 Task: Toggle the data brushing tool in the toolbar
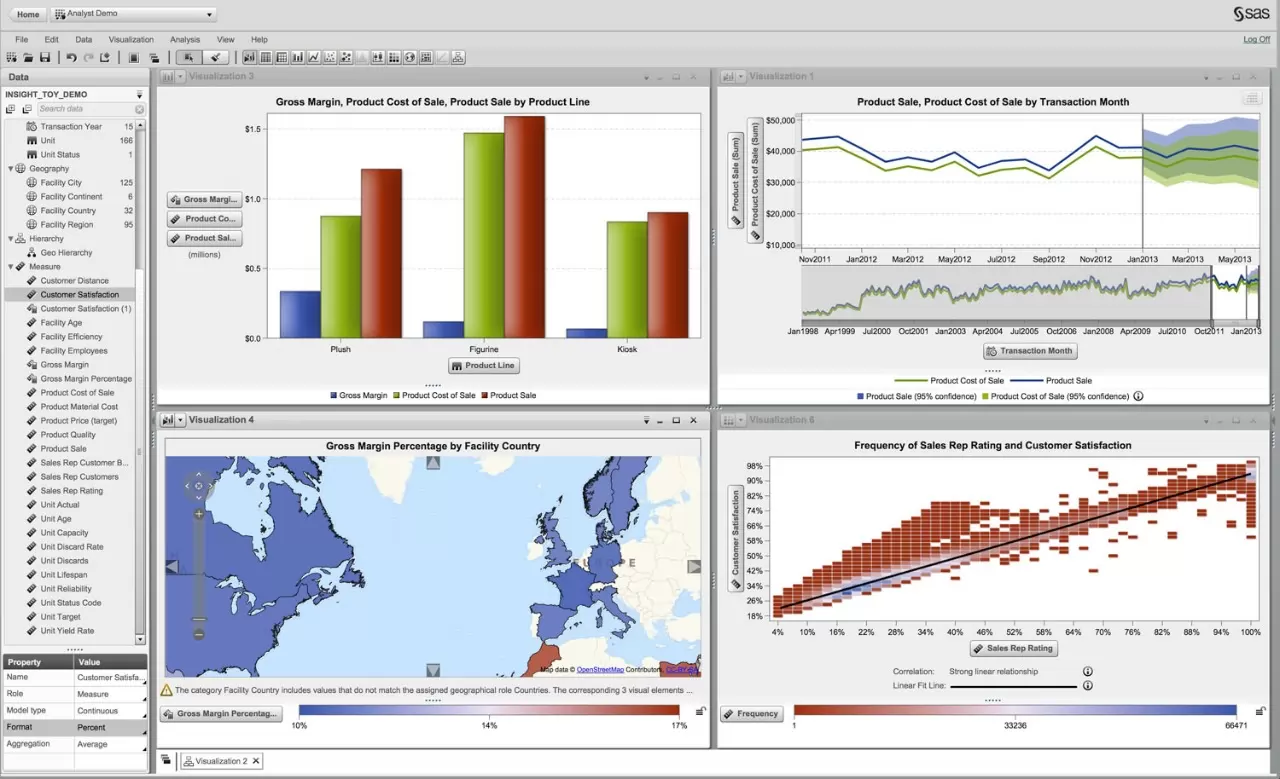215,57
